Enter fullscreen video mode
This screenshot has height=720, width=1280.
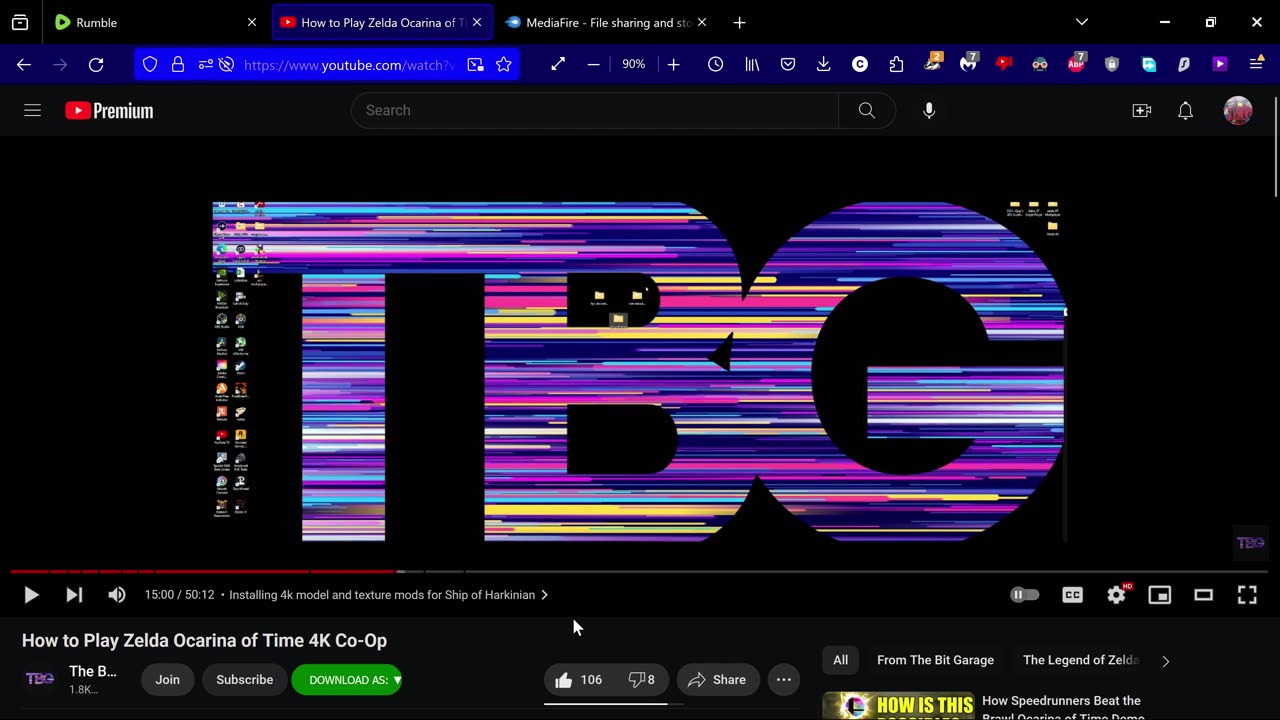(1247, 595)
